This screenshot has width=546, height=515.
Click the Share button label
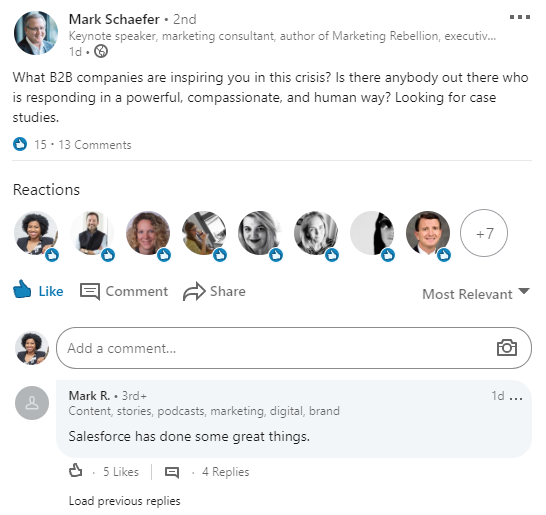(228, 291)
